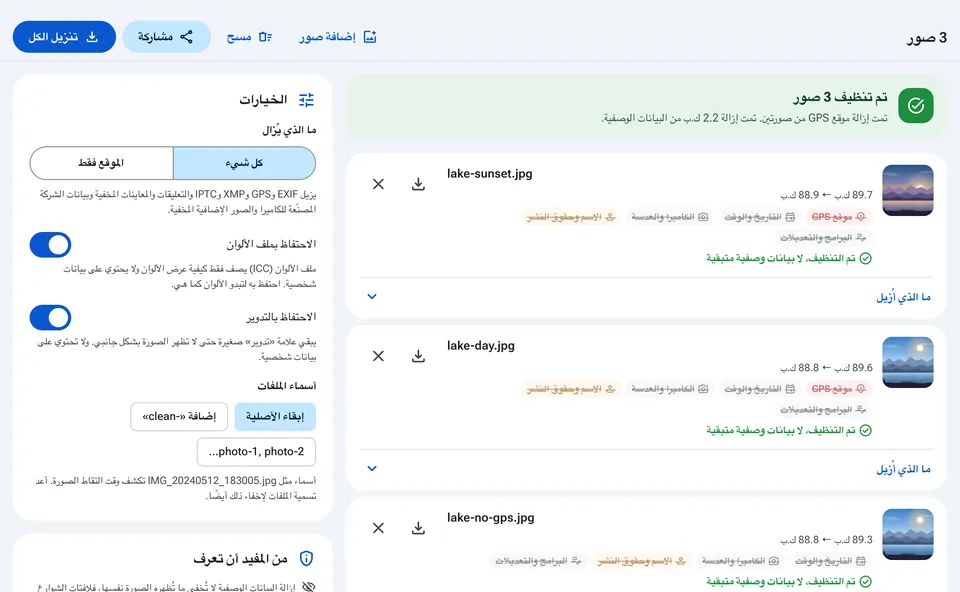Click البرامج والتعديلات tag on lake-no-gps.jpg
The height and width of the screenshot is (592, 960).
(x=538, y=561)
